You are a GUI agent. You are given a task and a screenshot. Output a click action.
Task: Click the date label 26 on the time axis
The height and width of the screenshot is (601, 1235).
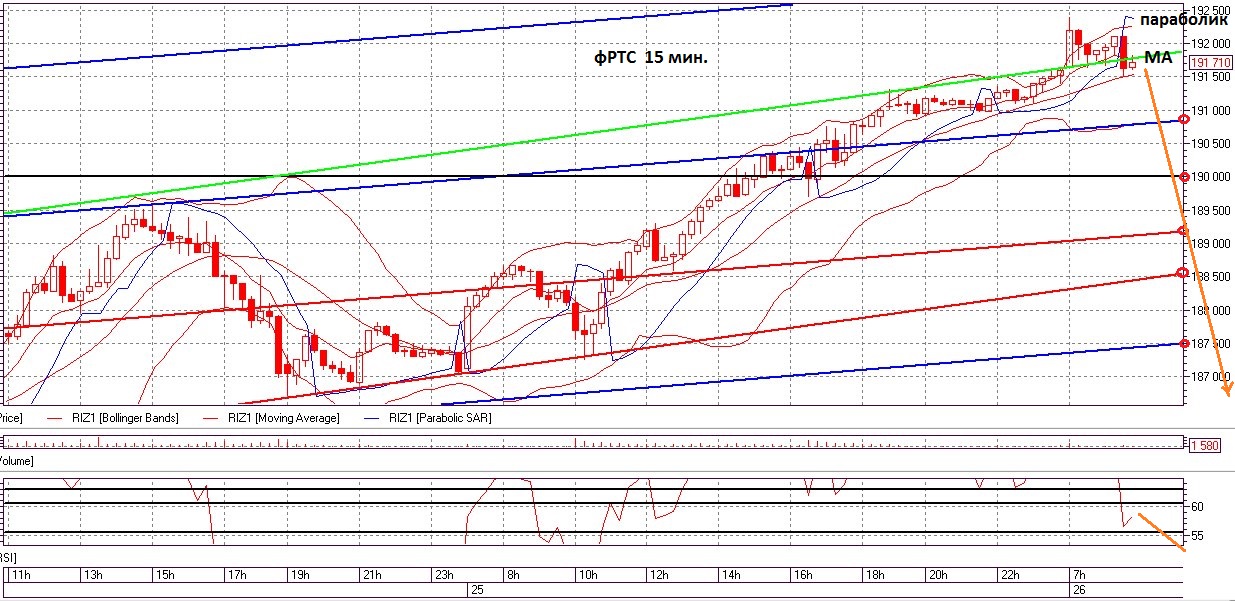click(x=1078, y=590)
